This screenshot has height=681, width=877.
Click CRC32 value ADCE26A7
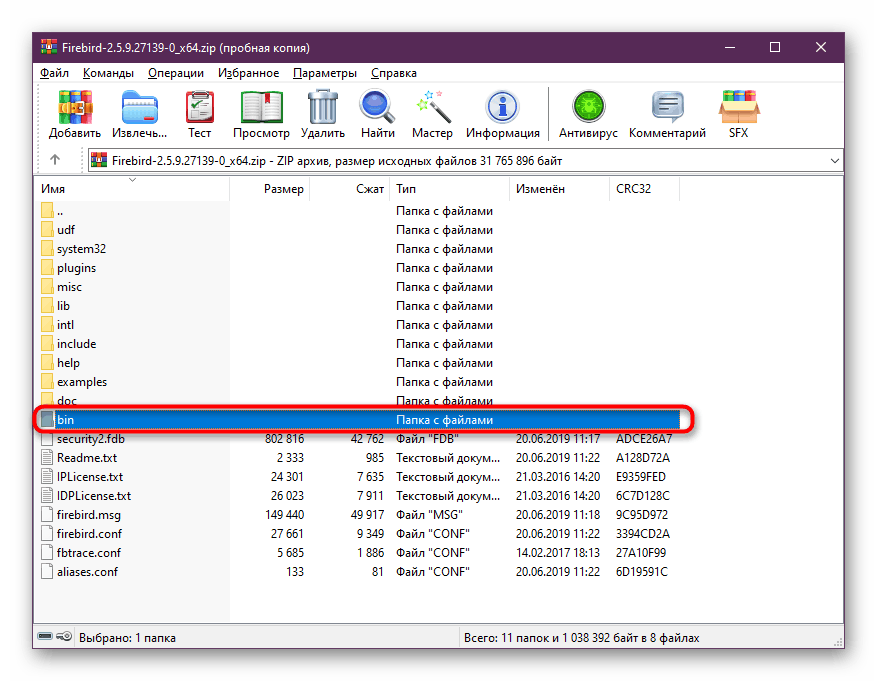(x=644, y=439)
